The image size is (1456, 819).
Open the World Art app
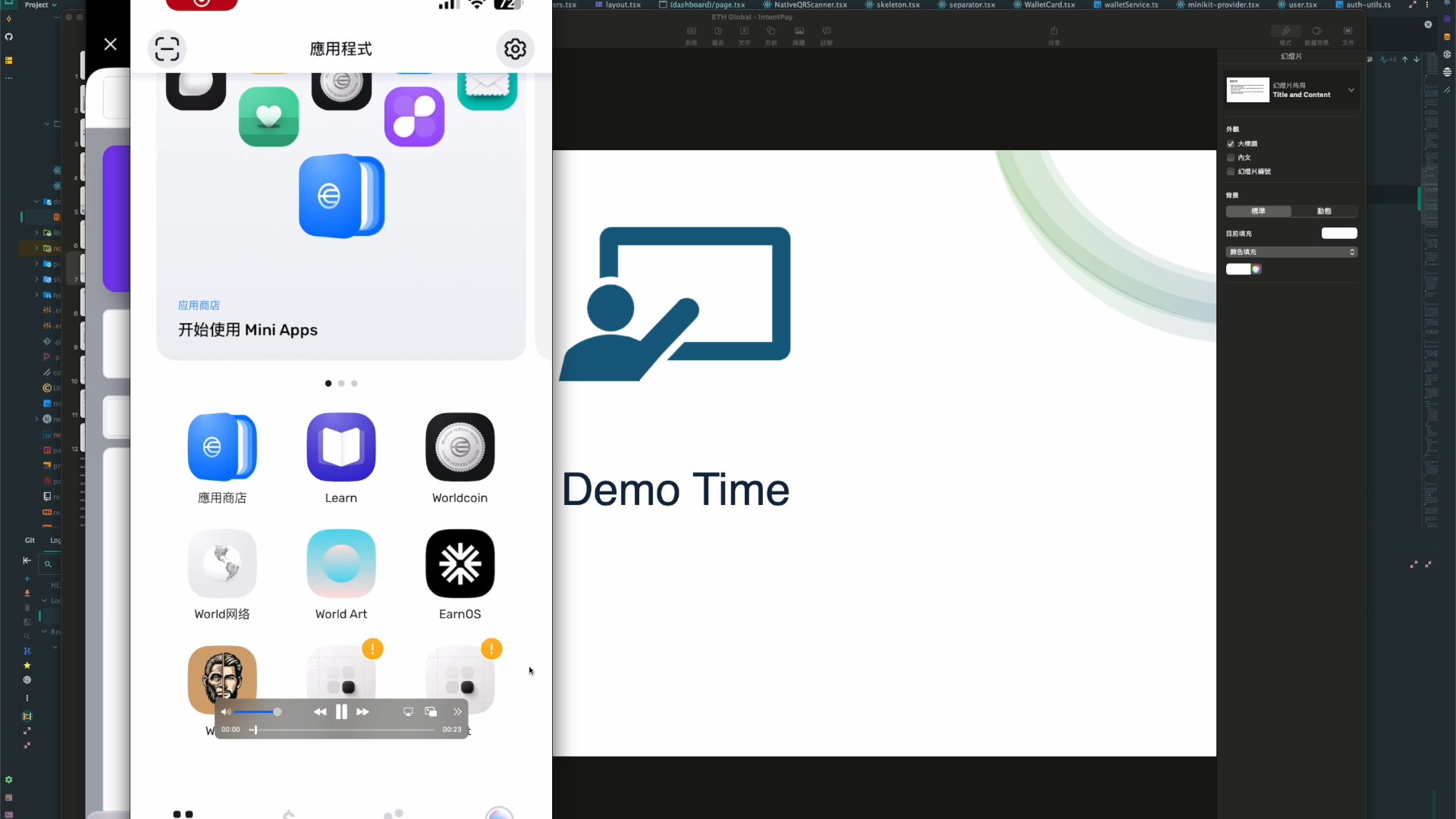pyautogui.click(x=341, y=563)
